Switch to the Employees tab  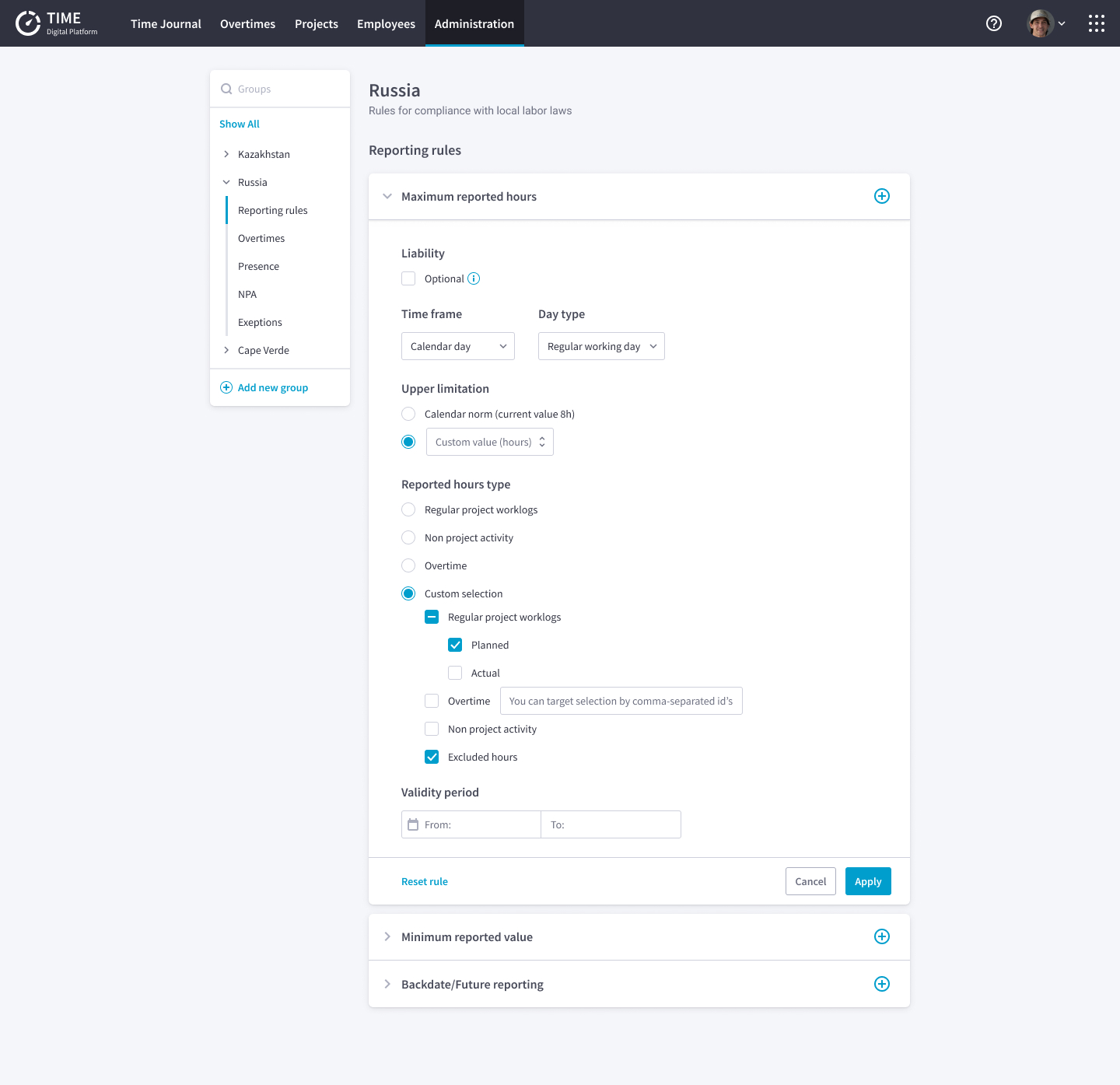click(x=386, y=23)
